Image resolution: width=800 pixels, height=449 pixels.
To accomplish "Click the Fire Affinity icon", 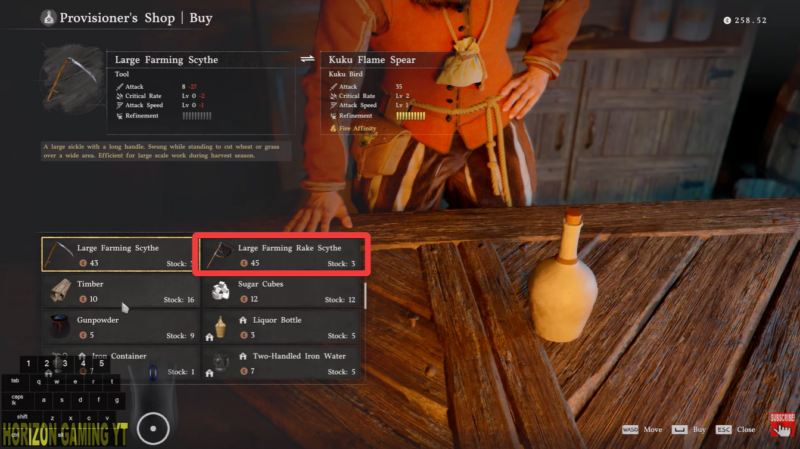I will [x=333, y=128].
